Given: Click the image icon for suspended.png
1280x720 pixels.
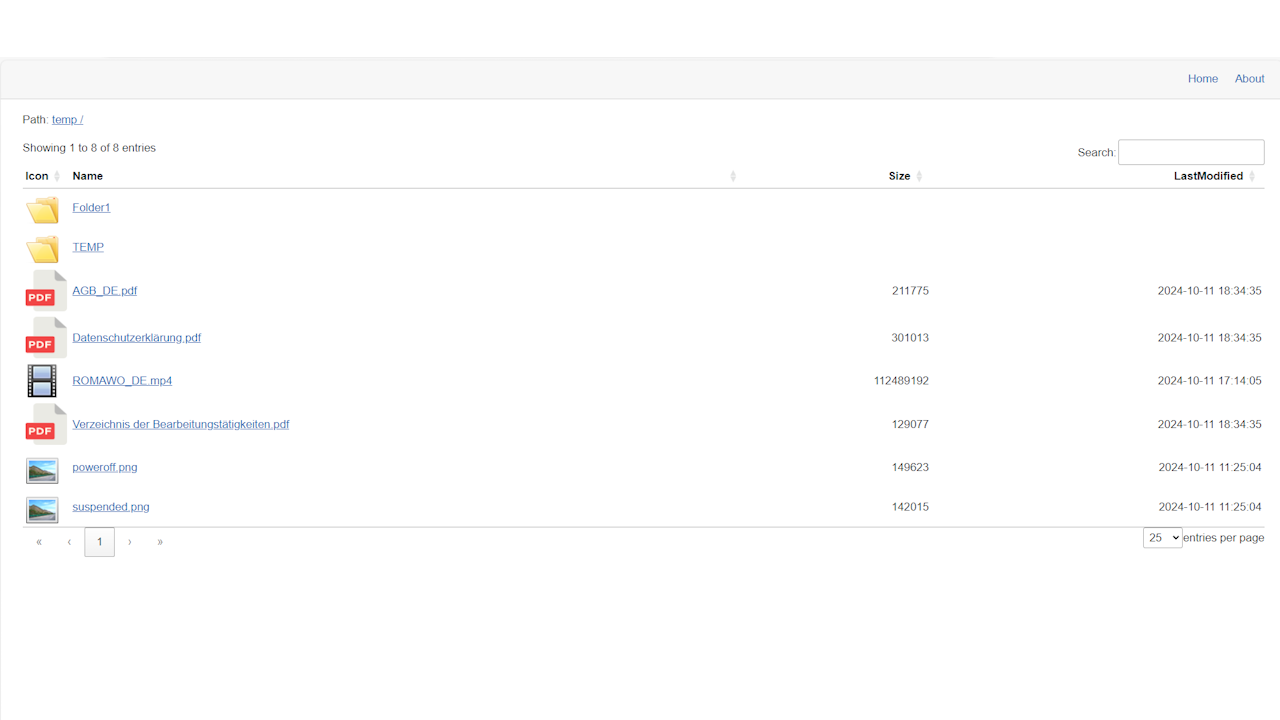Looking at the screenshot, I should point(42,509).
